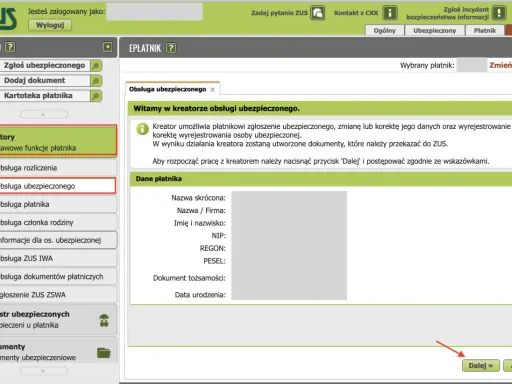Screen dimensions: 512x384
Task: Click the REGON label
Action: coord(213,248)
